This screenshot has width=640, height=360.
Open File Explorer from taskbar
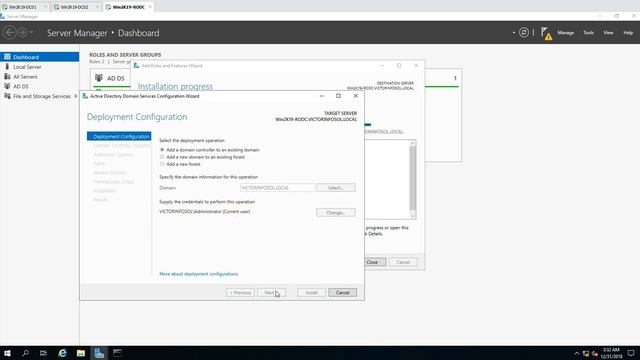coord(81,353)
